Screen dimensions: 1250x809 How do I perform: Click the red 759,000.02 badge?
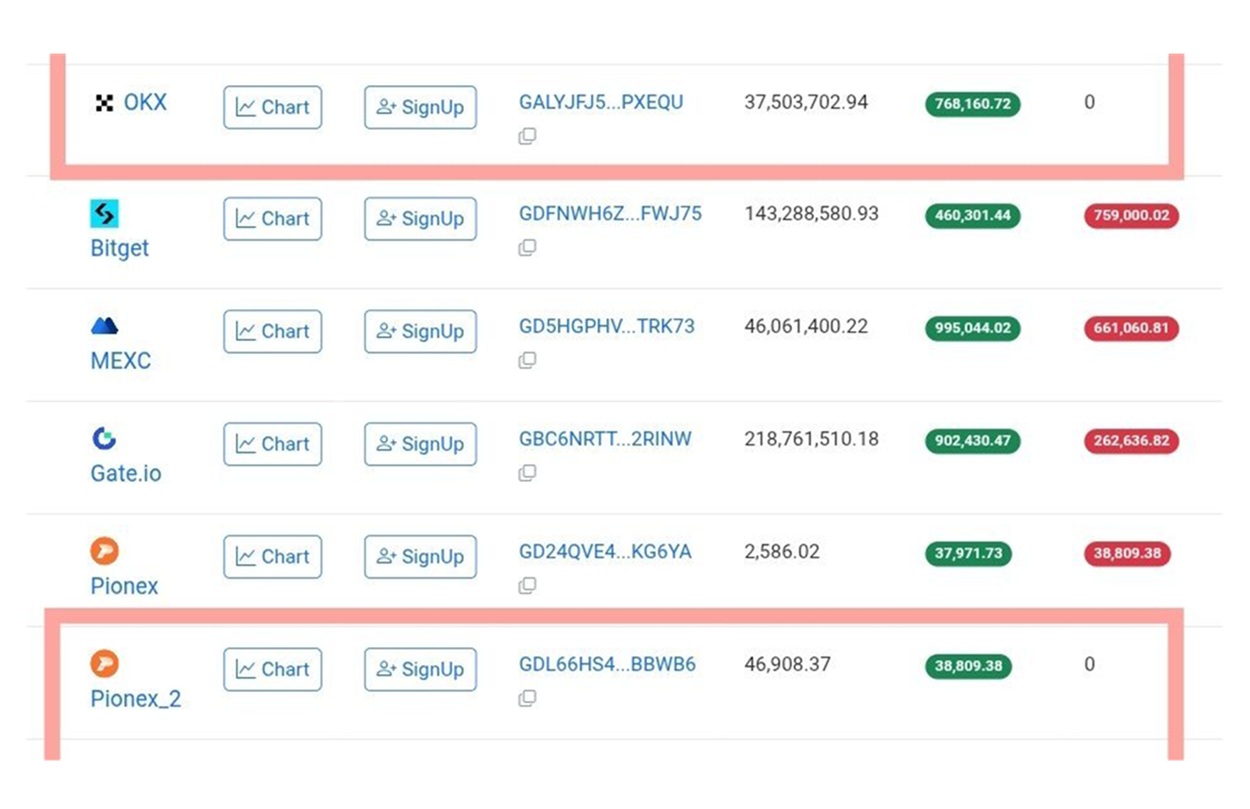(x=1131, y=216)
